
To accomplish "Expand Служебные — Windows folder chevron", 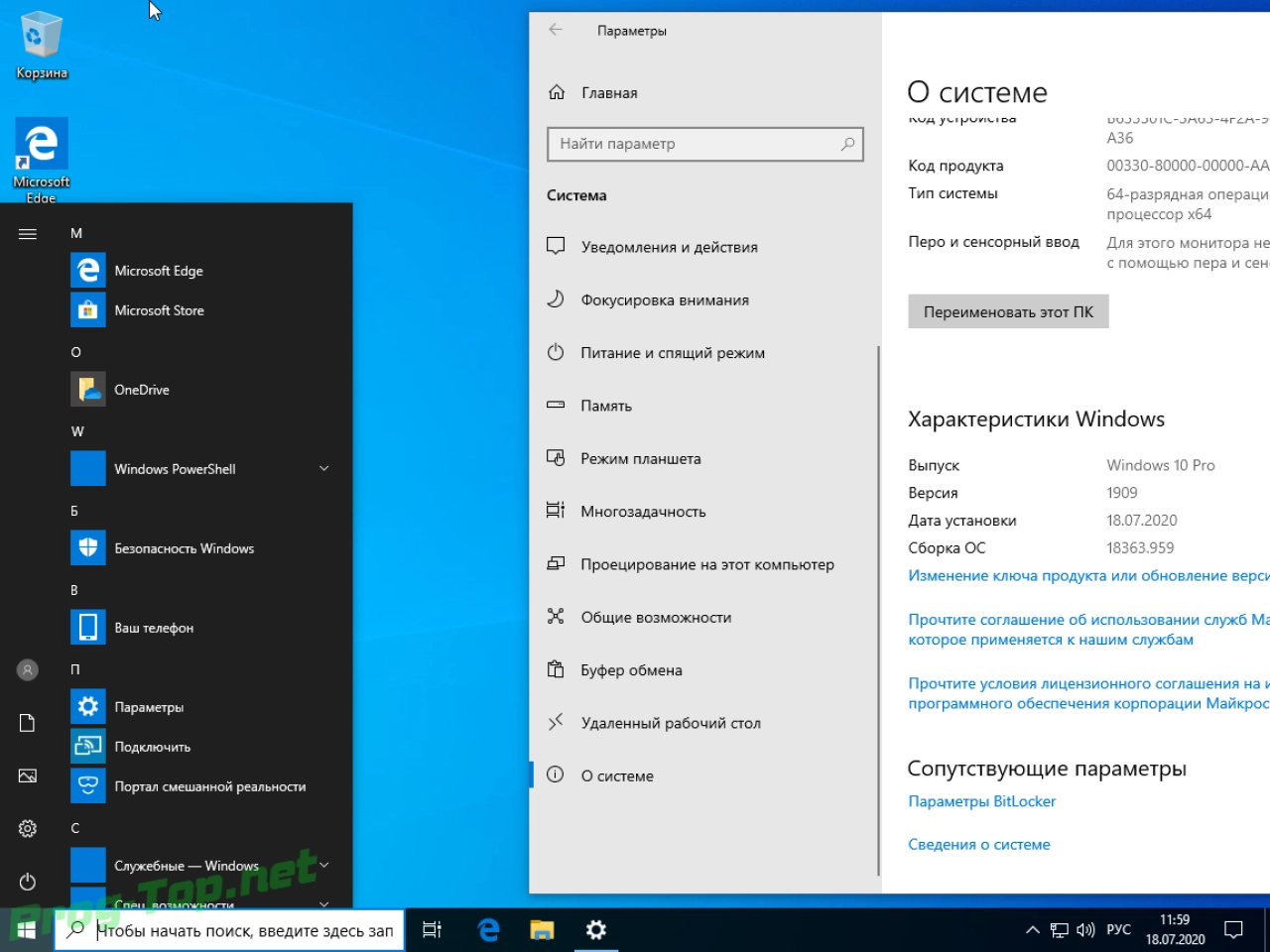I will 323,865.
